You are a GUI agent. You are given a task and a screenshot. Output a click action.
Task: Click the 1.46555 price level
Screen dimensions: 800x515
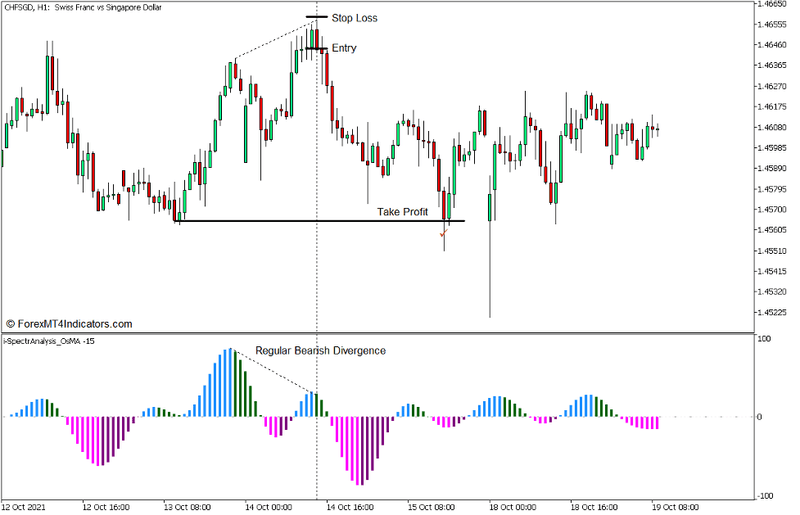pos(772,24)
